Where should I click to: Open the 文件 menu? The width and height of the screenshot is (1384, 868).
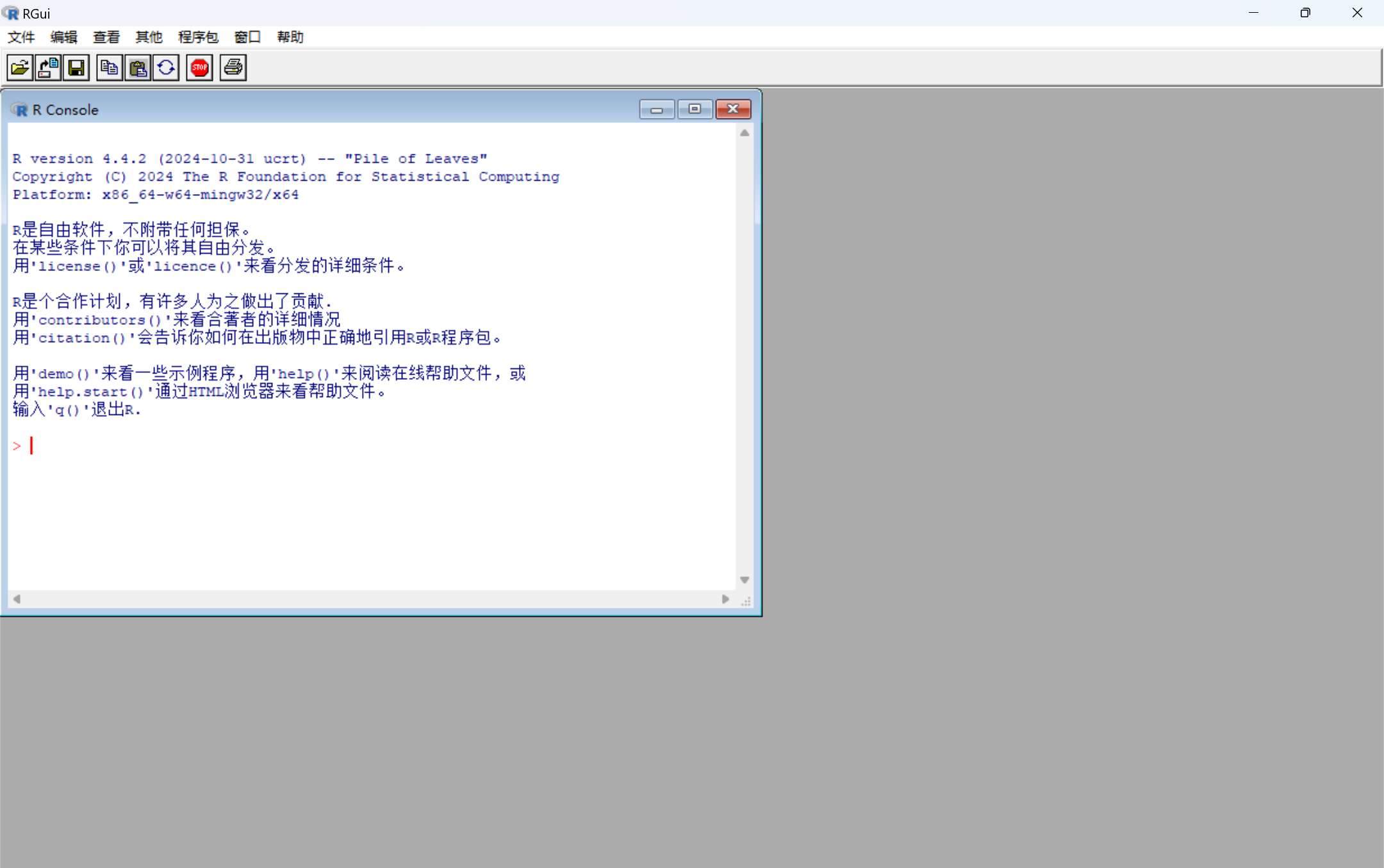(21, 37)
